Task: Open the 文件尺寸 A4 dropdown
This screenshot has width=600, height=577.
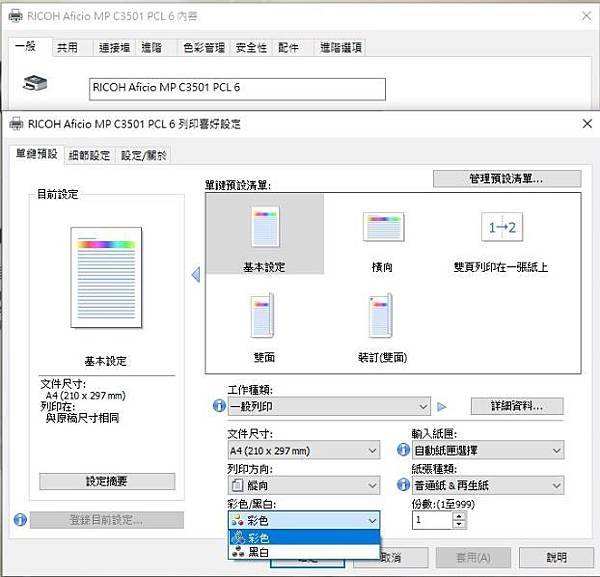Action: [x=304, y=451]
